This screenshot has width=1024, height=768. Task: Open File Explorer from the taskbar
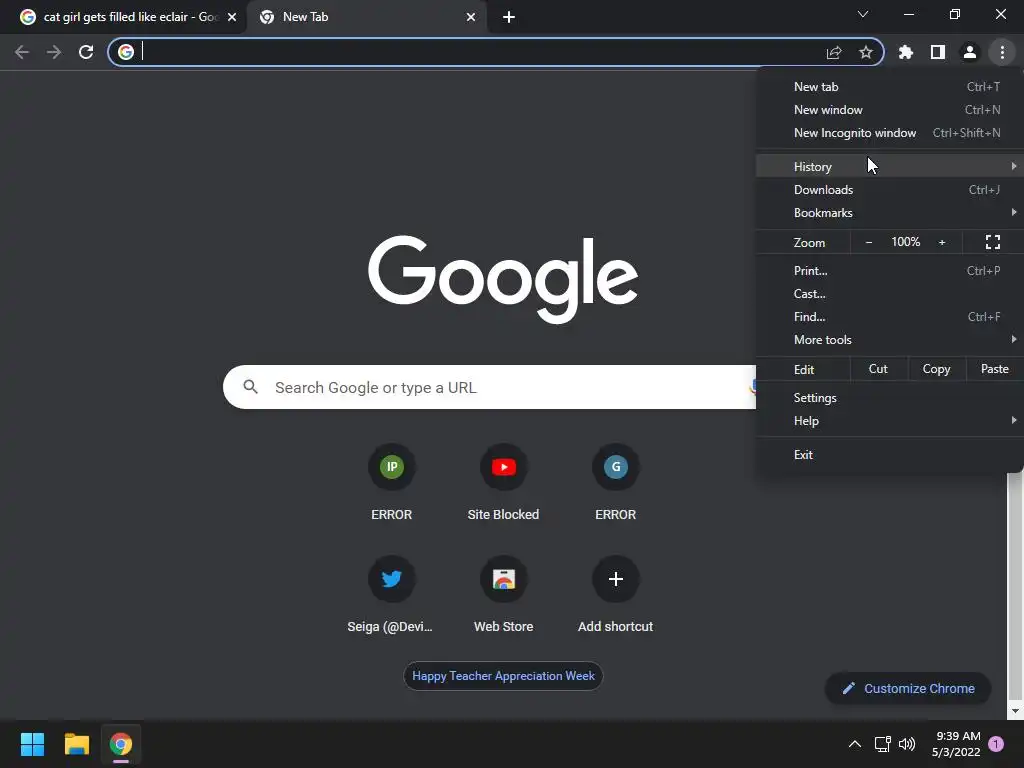76,744
